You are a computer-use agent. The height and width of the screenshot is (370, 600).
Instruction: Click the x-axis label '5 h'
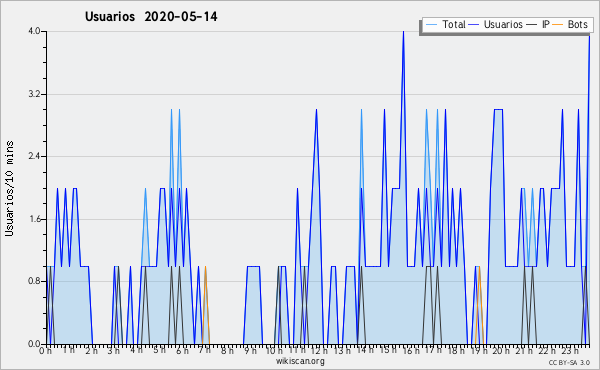(x=160, y=350)
